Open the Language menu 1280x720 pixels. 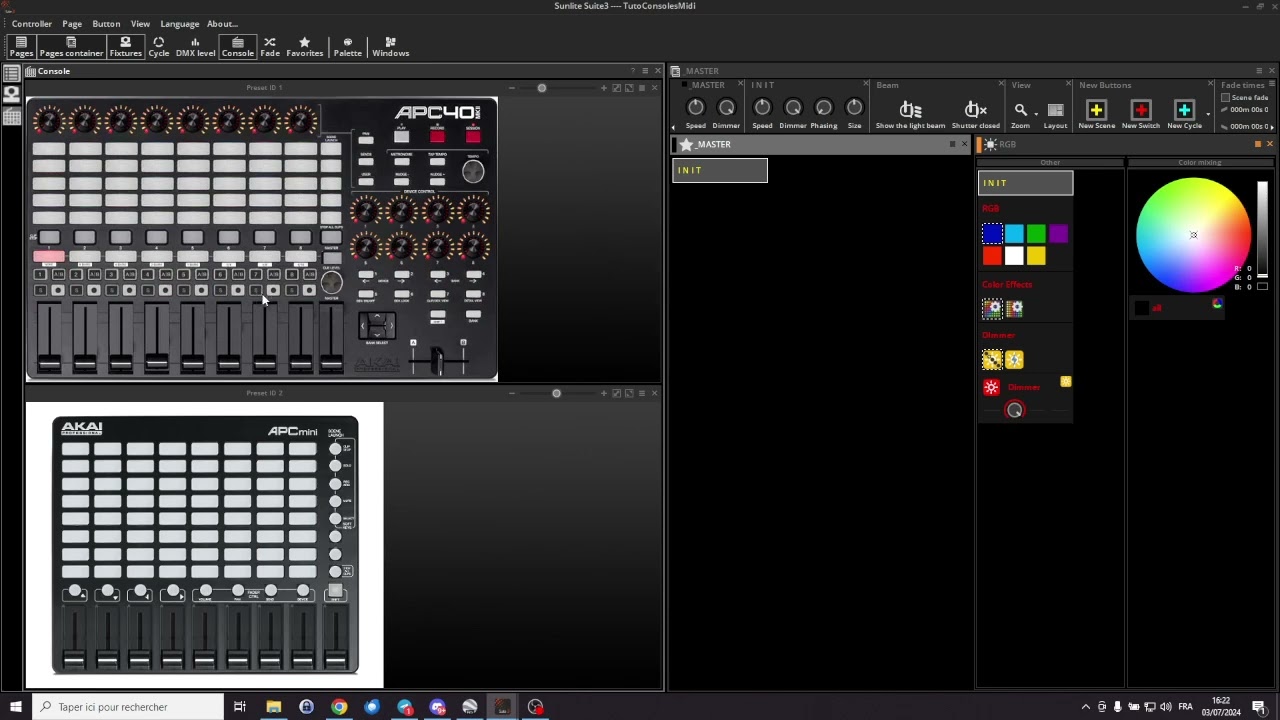pos(179,24)
